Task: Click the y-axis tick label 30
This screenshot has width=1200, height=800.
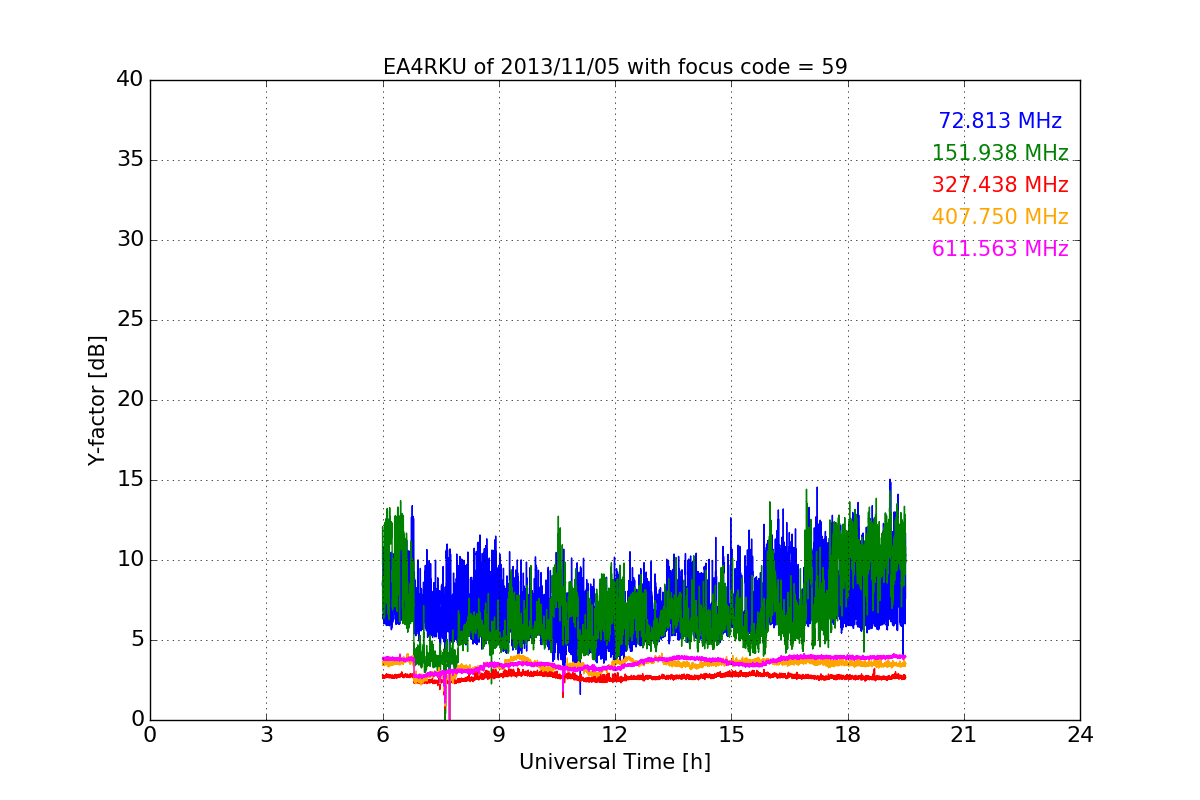Action: (130, 240)
